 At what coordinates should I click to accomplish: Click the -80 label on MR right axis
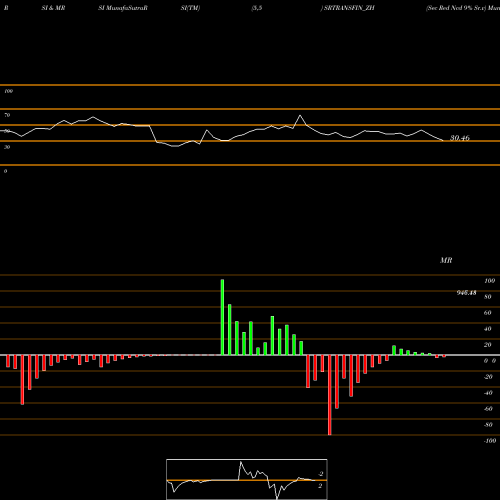click(x=488, y=425)
